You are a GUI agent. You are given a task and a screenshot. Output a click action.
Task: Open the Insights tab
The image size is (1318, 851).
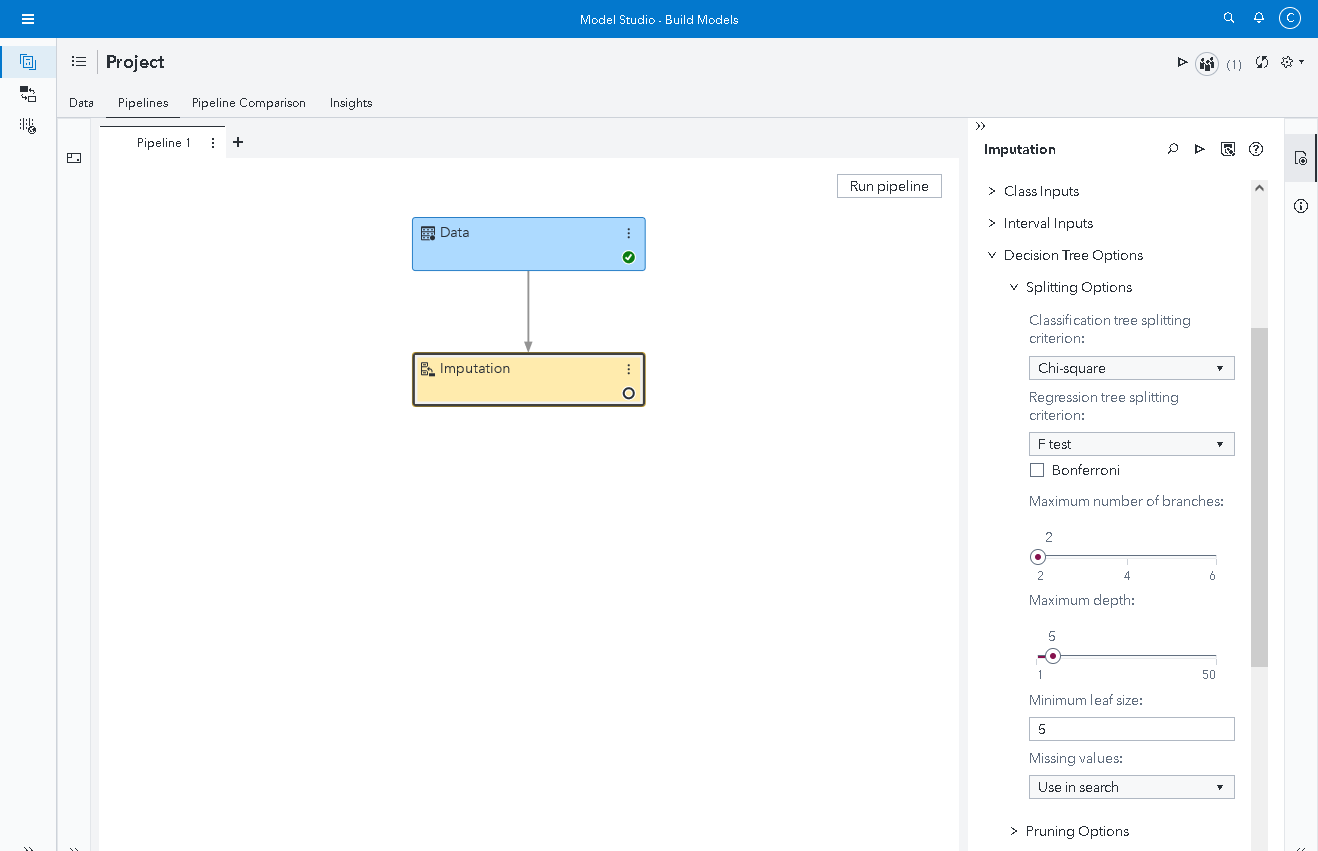(350, 103)
